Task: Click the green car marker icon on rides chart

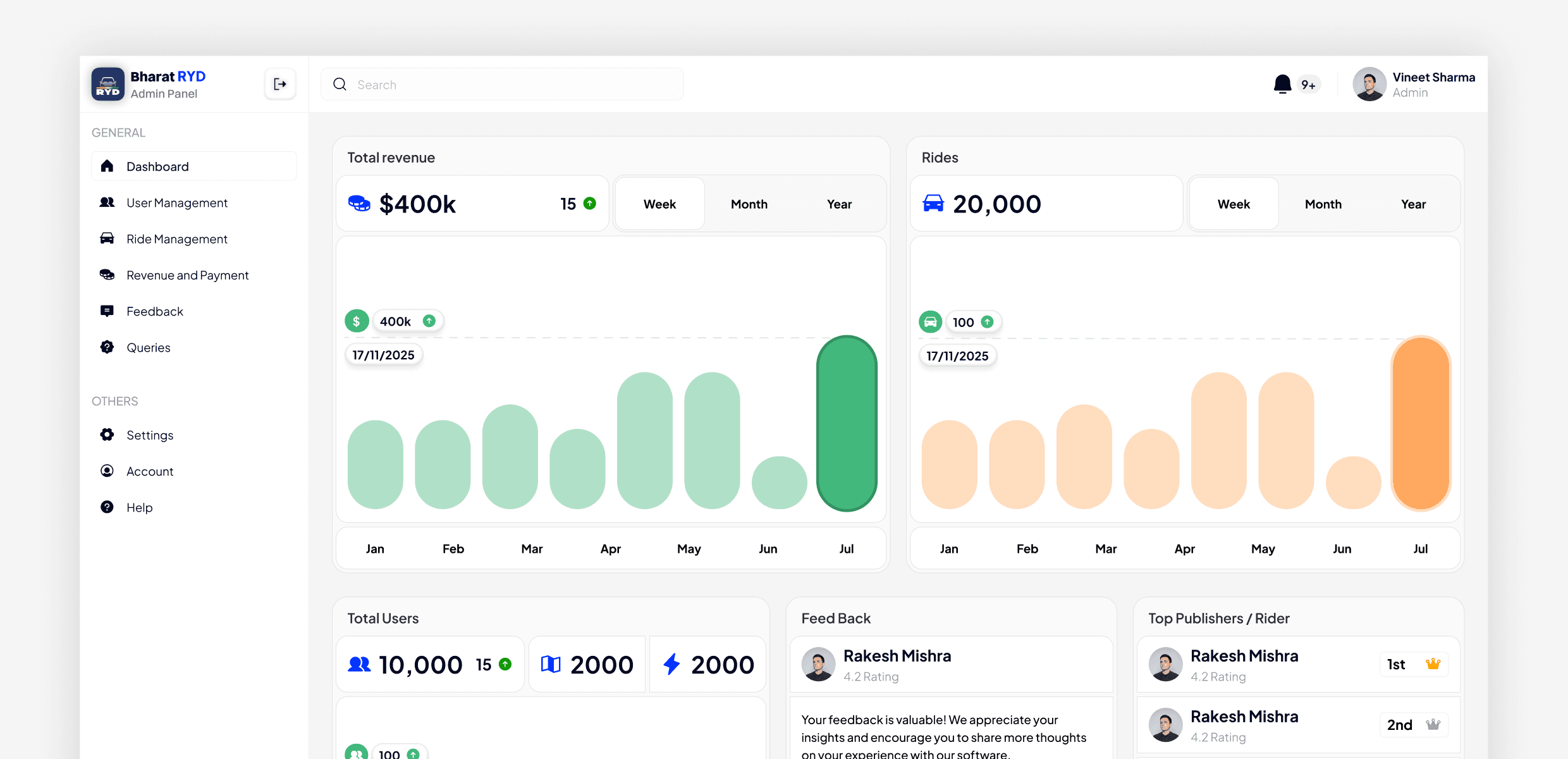Action: coord(931,322)
